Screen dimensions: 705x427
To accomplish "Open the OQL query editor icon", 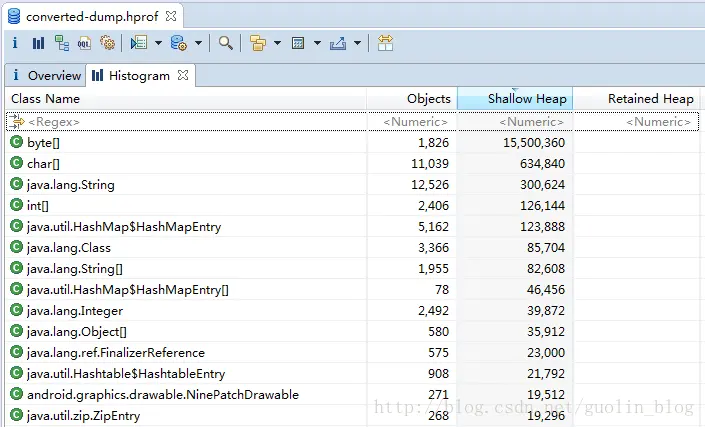I will (84, 43).
